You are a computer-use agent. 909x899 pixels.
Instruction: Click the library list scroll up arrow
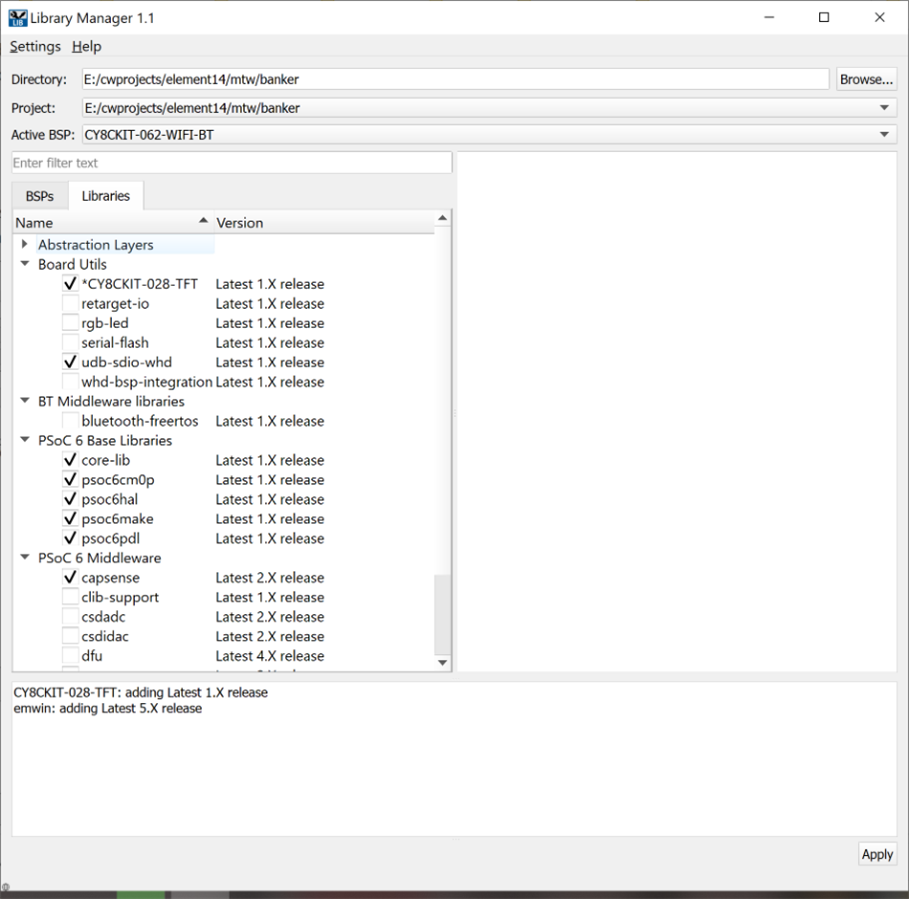442,218
